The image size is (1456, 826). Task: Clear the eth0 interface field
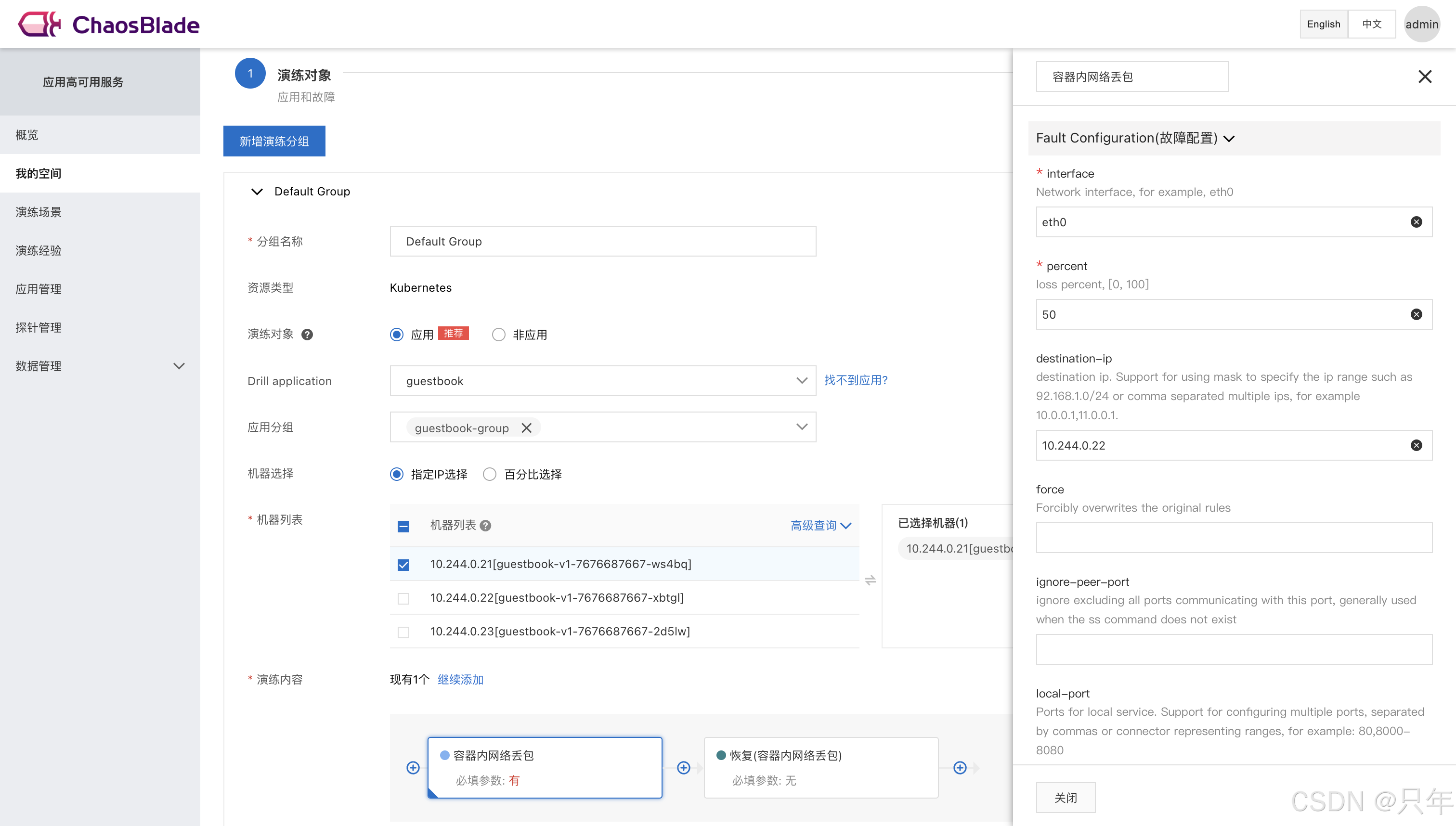pyautogui.click(x=1416, y=222)
